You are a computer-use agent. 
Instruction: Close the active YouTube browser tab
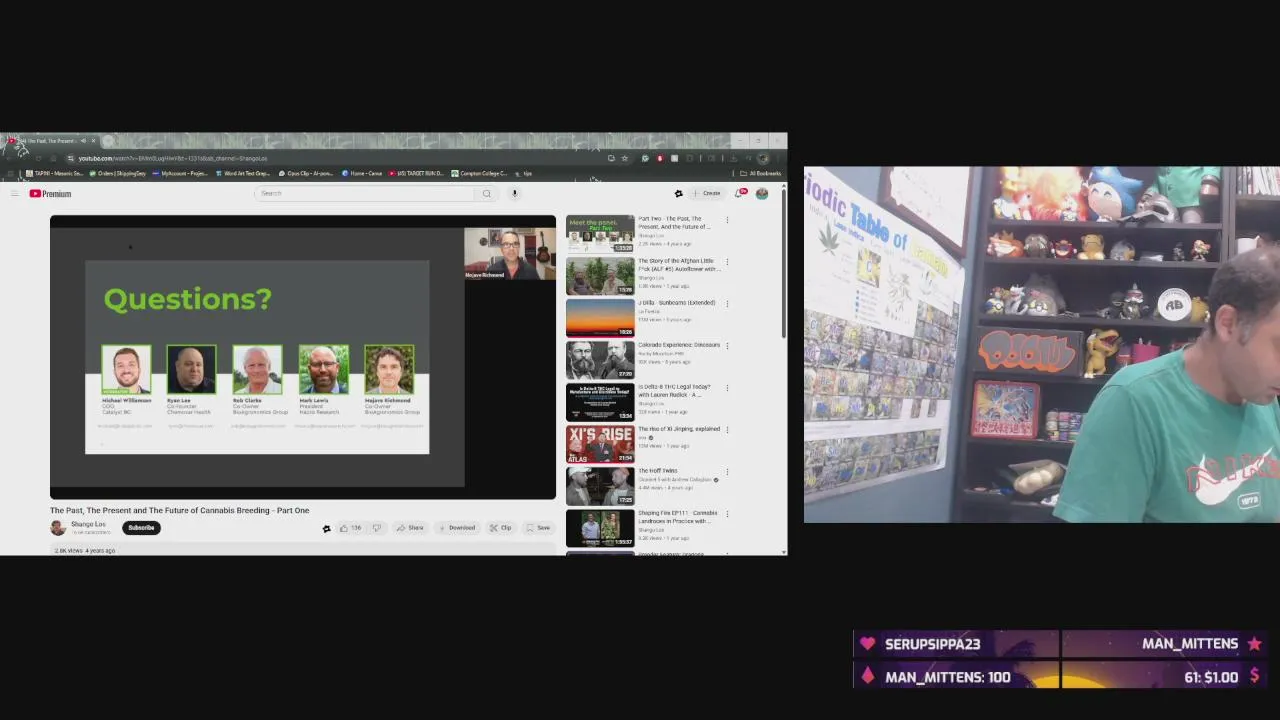[x=93, y=141]
